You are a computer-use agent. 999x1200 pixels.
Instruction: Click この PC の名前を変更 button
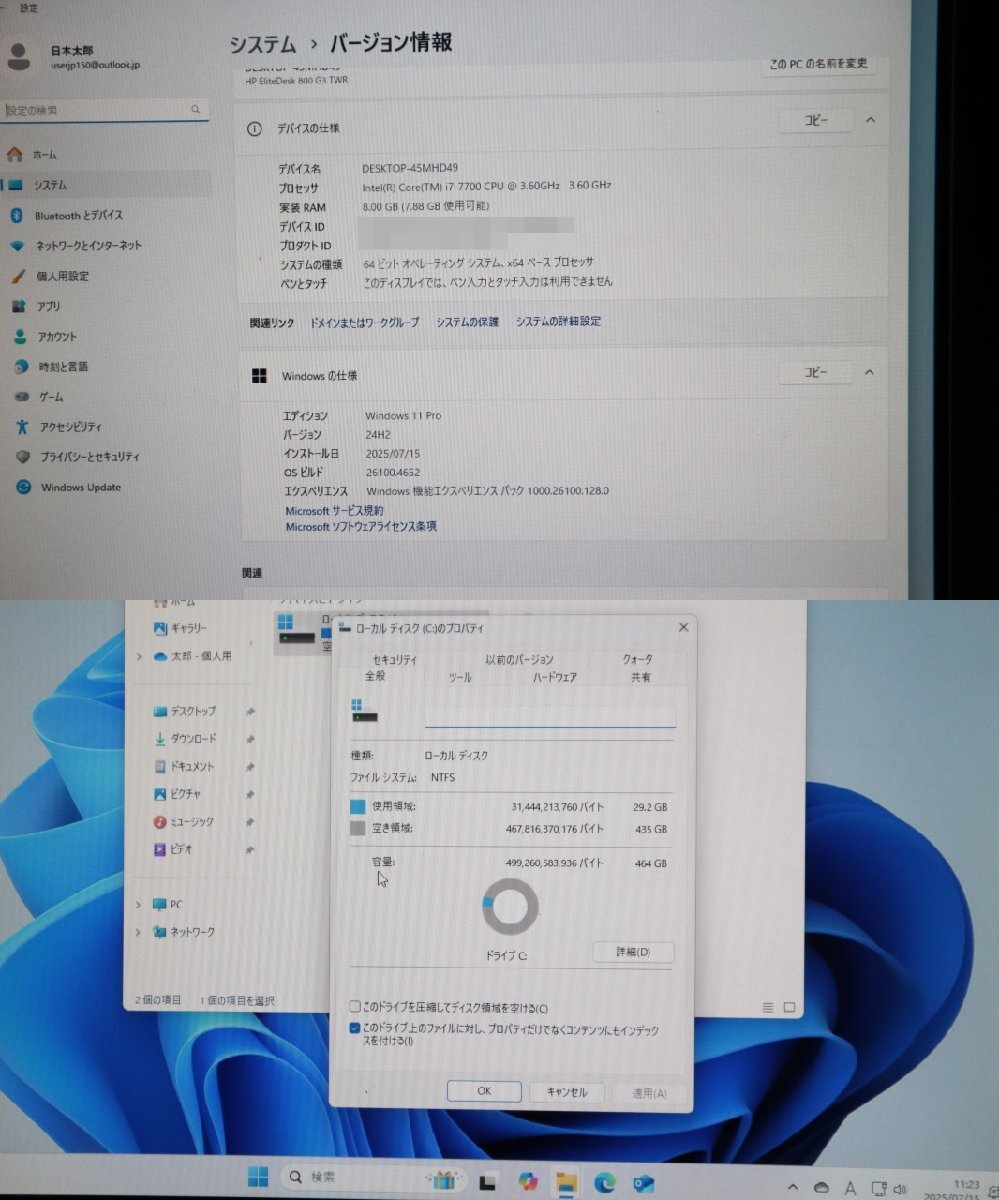[x=818, y=65]
